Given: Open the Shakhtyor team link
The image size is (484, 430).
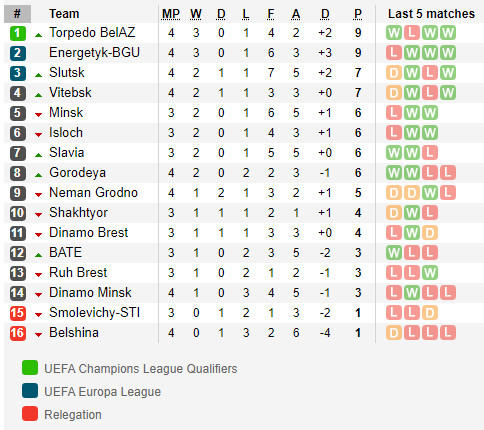Looking at the screenshot, I should tap(78, 213).
